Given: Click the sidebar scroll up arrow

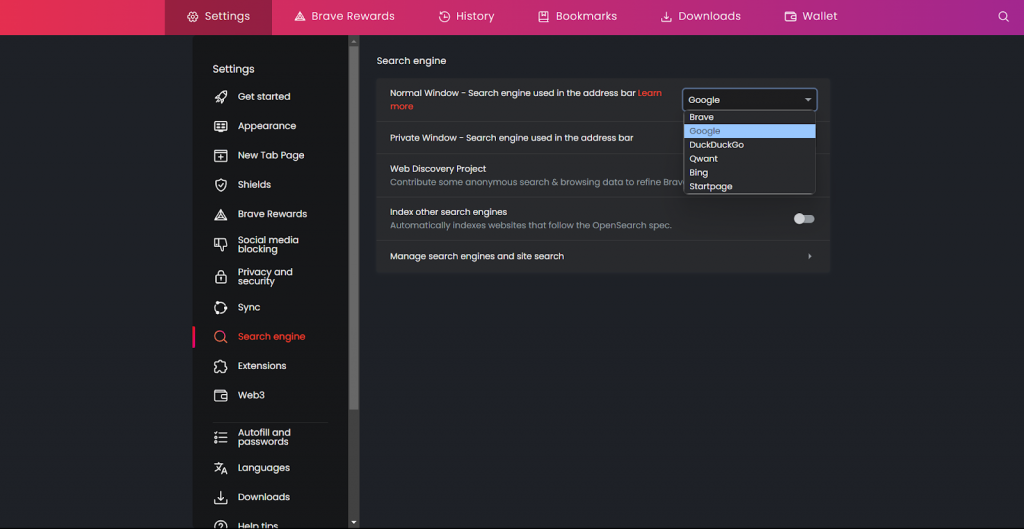Looking at the screenshot, I should [354, 40].
